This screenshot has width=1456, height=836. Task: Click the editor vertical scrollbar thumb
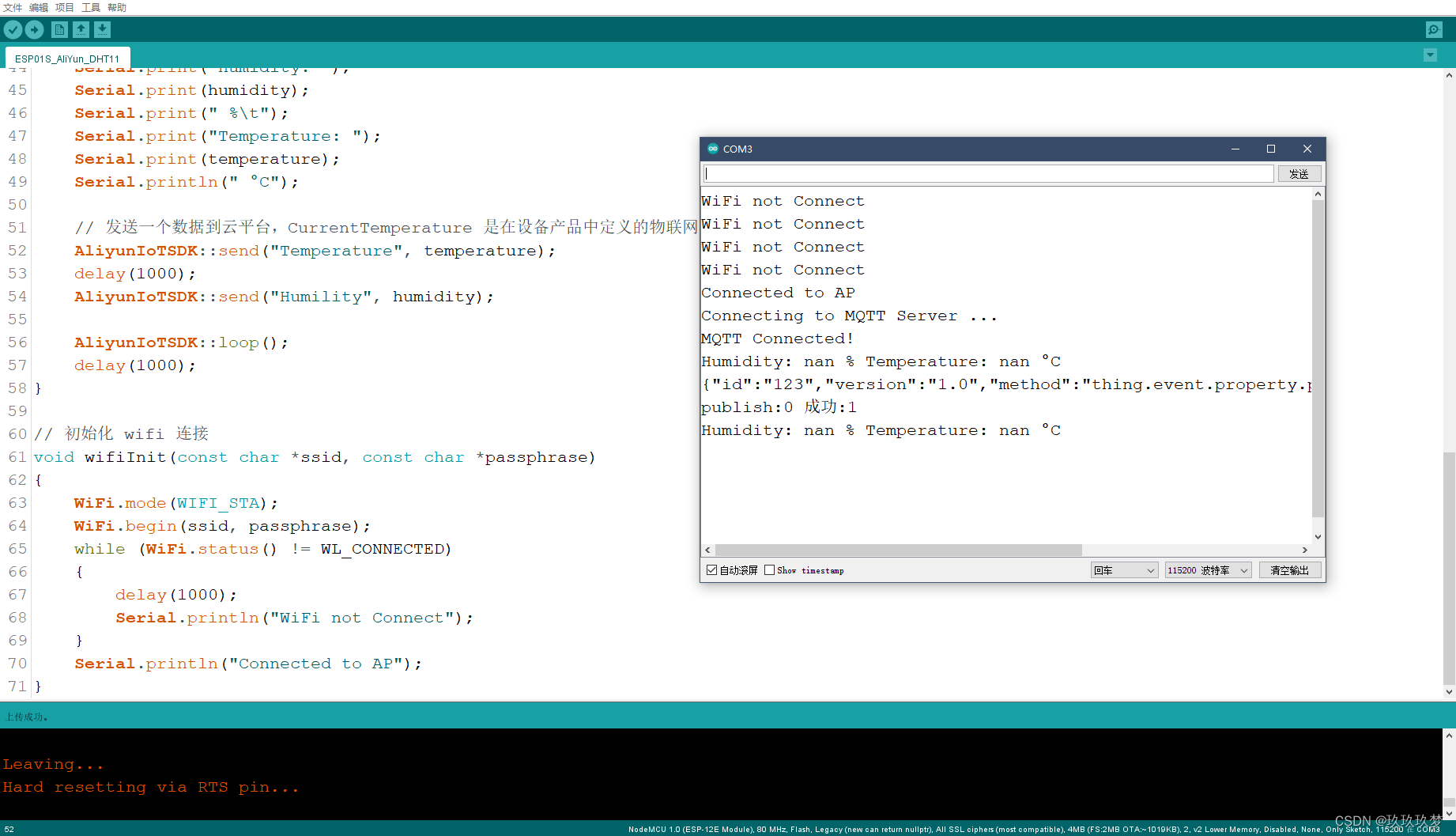click(x=1449, y=568)
